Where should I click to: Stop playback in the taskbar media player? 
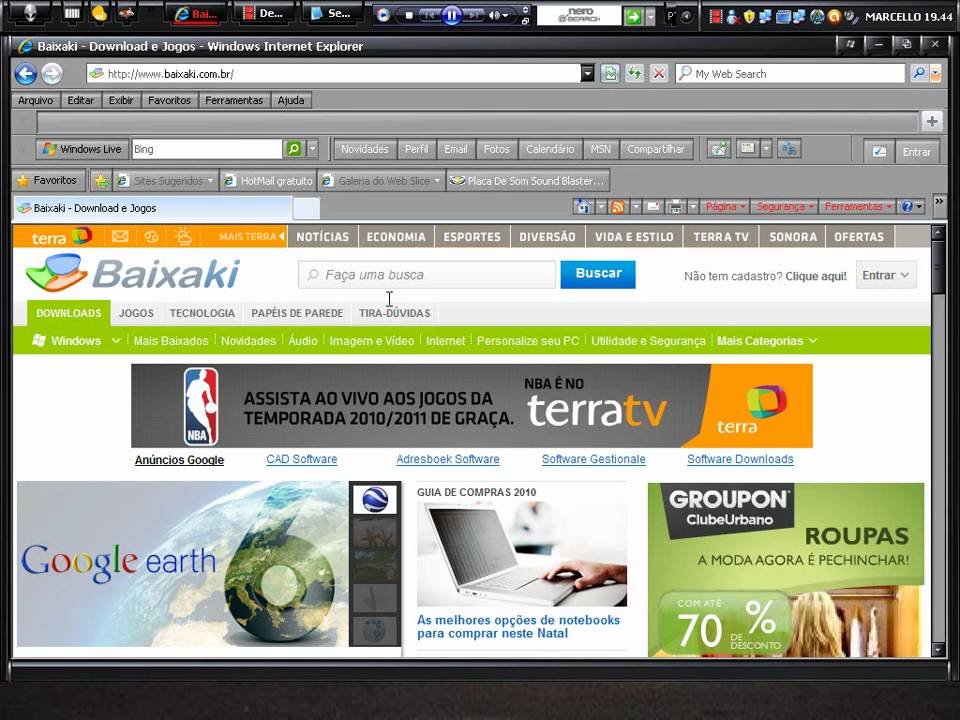tap(409, 15)
